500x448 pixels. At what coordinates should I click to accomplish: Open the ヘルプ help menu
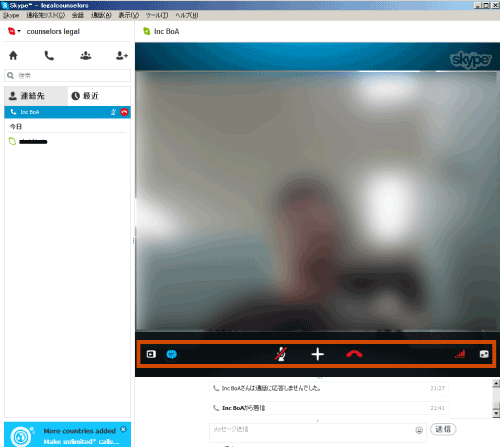187,15
